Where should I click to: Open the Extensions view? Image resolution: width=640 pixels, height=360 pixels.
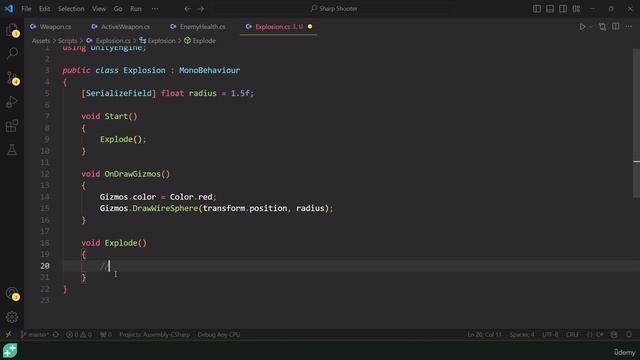(x=12, y=126)
